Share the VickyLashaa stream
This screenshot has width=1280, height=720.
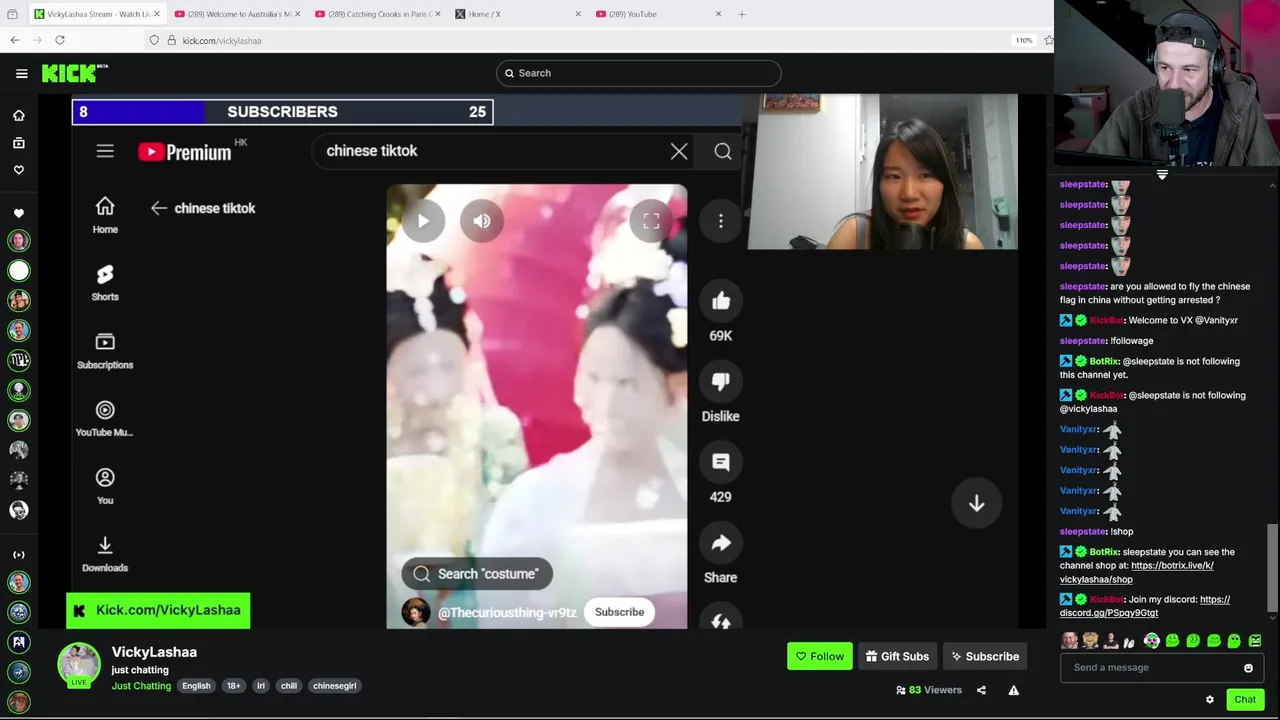(981, 690)
